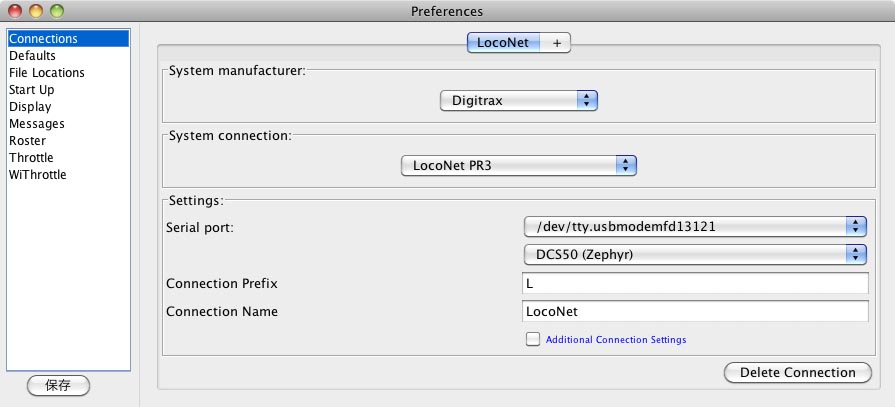Click into the Connection Prefix field
The image size is (895, 407).
[695, 283]
